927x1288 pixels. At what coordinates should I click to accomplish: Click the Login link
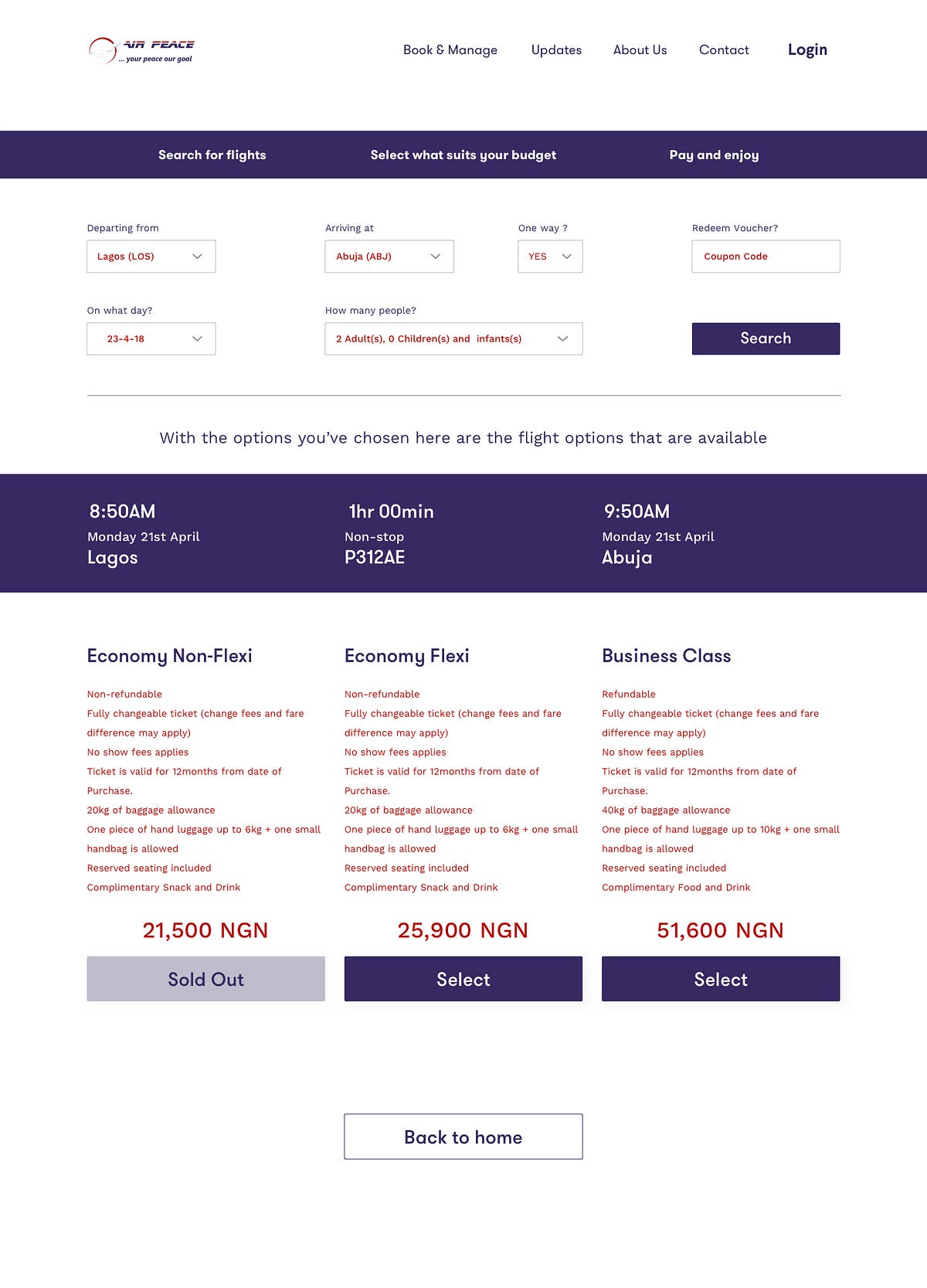tap(807, 50)
